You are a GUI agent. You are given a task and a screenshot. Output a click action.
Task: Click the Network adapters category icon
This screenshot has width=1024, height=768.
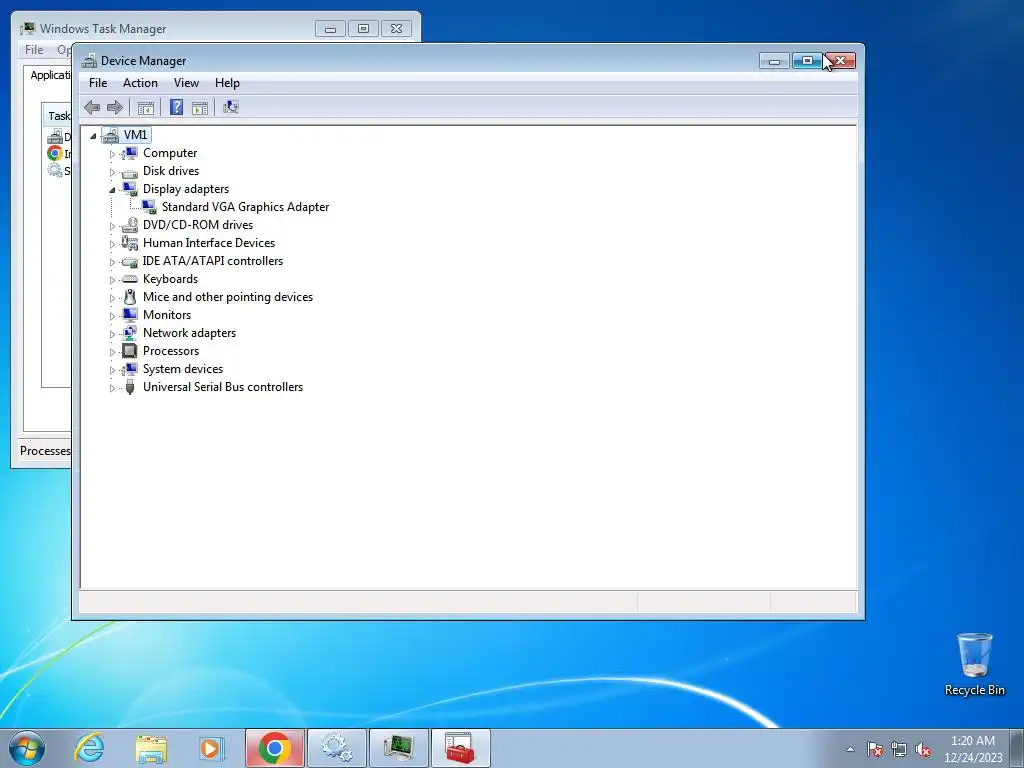(129, 333)
